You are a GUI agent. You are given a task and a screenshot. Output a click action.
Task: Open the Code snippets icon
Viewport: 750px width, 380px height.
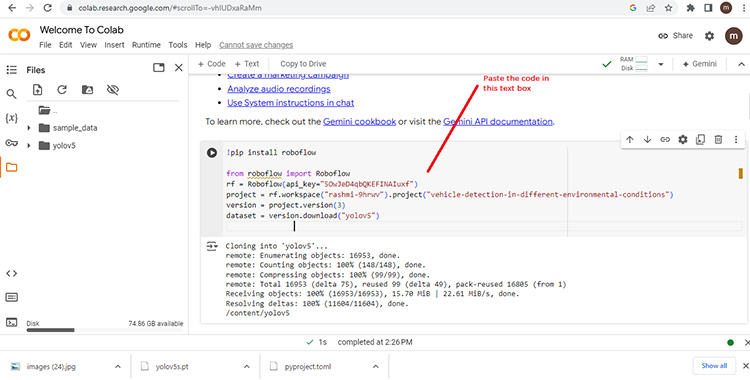(x=11, y=273)
